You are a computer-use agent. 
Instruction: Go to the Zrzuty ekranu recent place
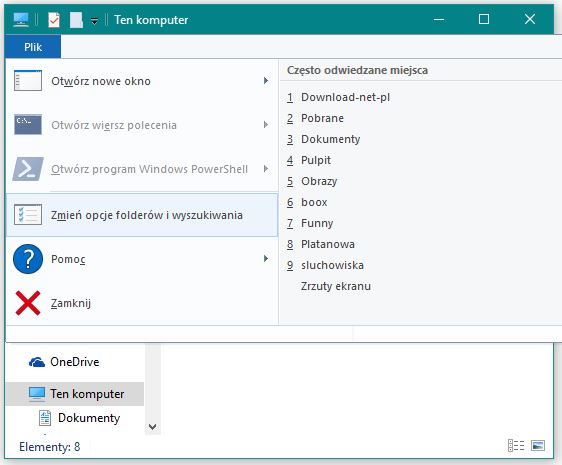pos(336,286)
